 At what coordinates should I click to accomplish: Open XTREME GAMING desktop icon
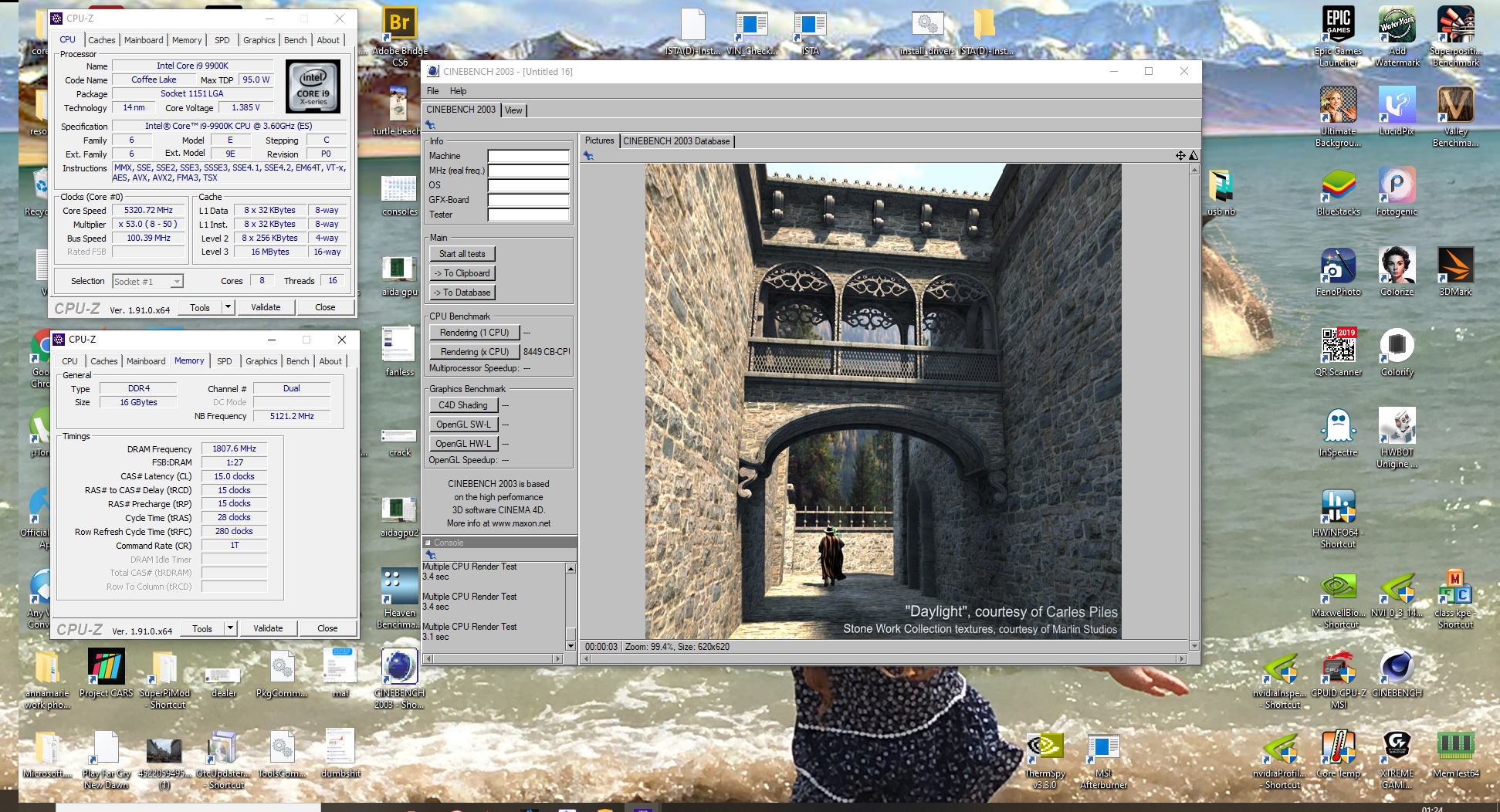pos(1397,760)
